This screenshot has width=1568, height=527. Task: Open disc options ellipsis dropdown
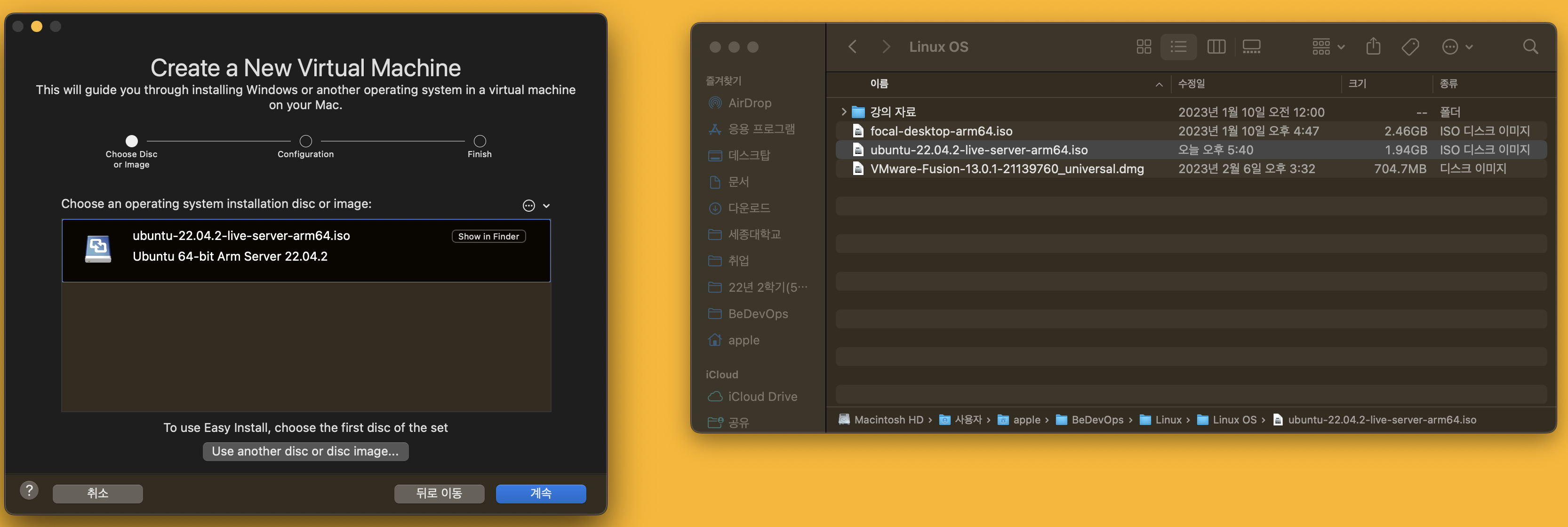pyautogui.click(x=536, y=206)
